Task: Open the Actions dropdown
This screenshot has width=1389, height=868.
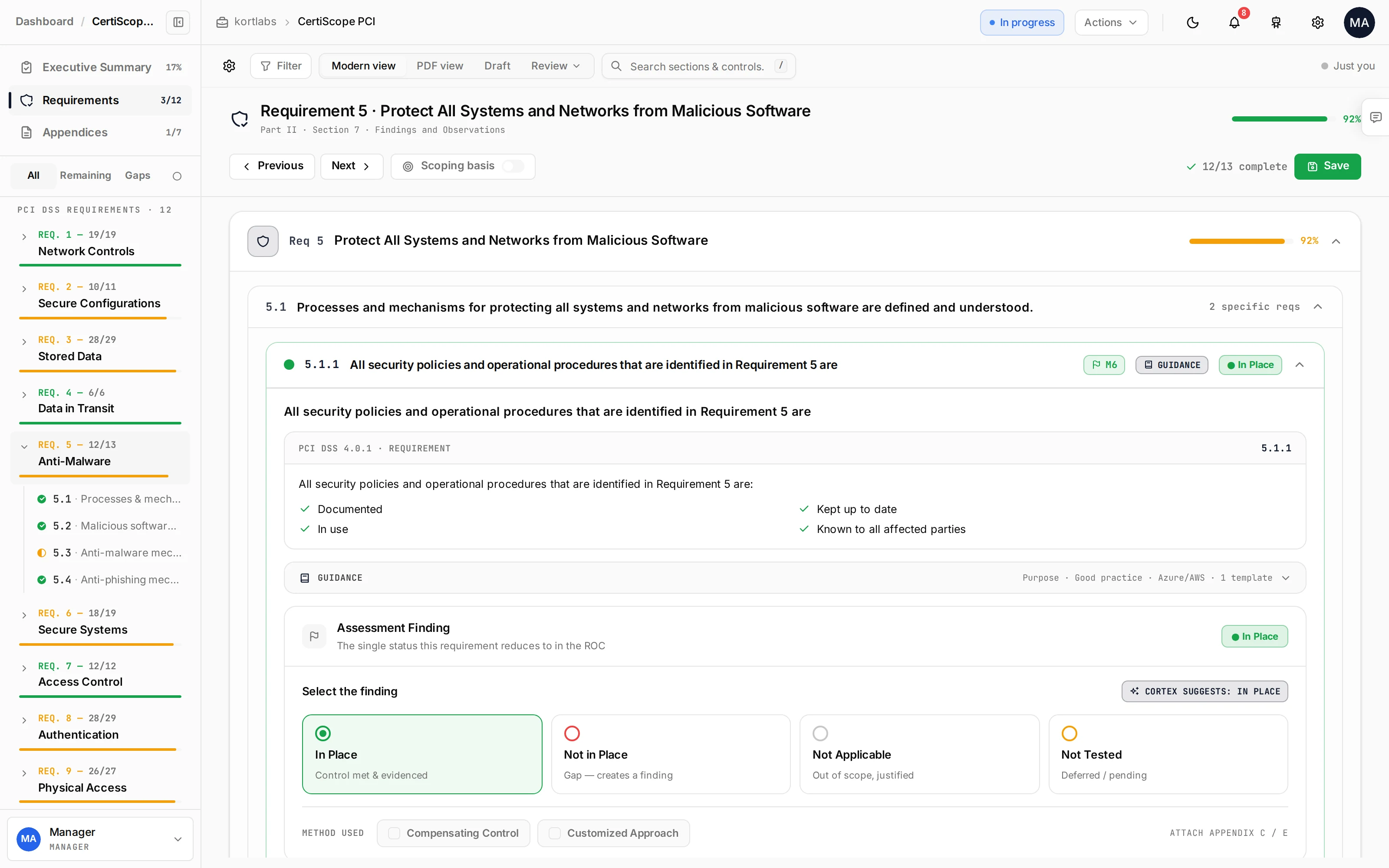Action: click(1111, 23)
